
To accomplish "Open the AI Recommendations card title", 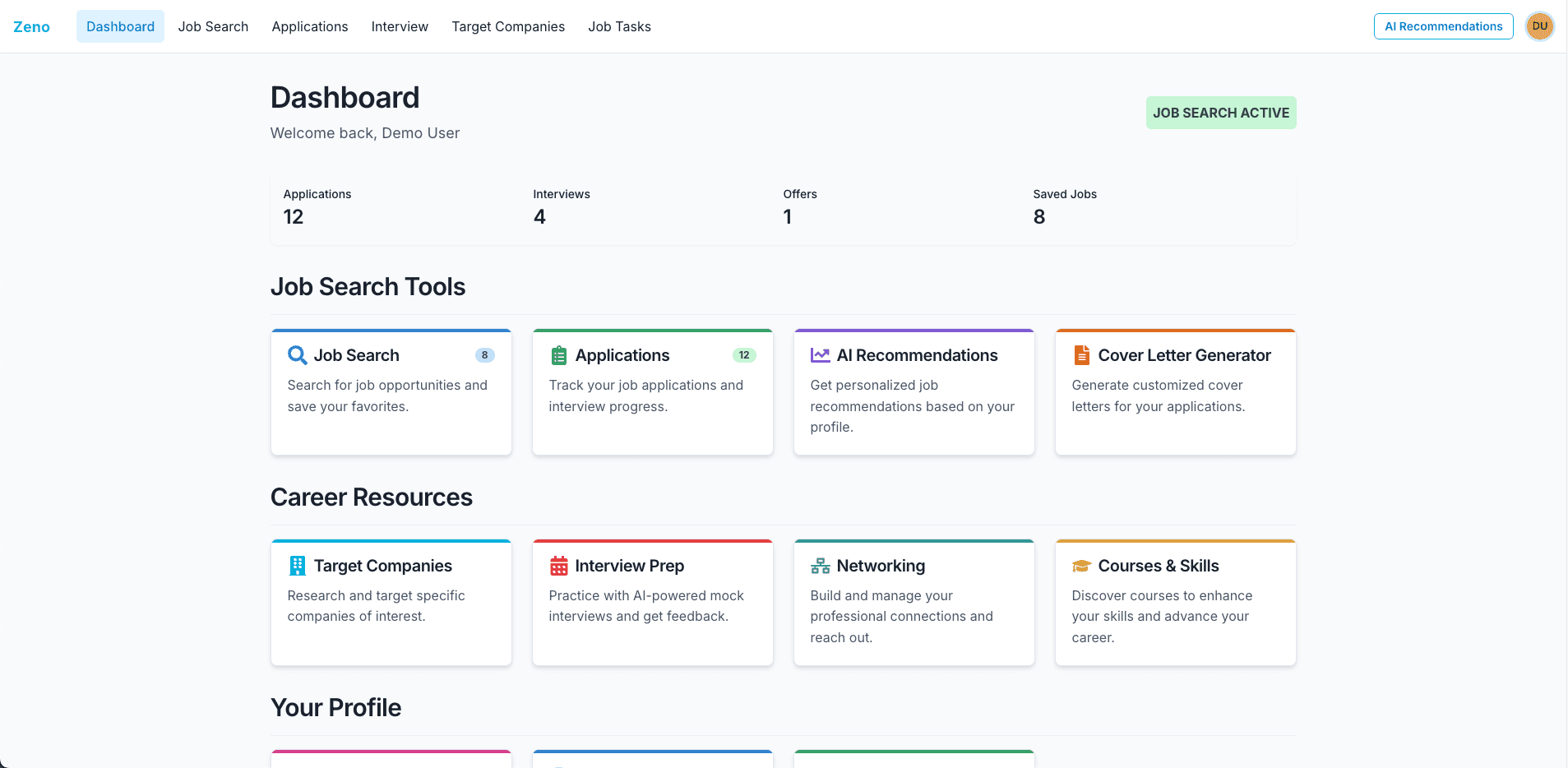I will [917, 355].
